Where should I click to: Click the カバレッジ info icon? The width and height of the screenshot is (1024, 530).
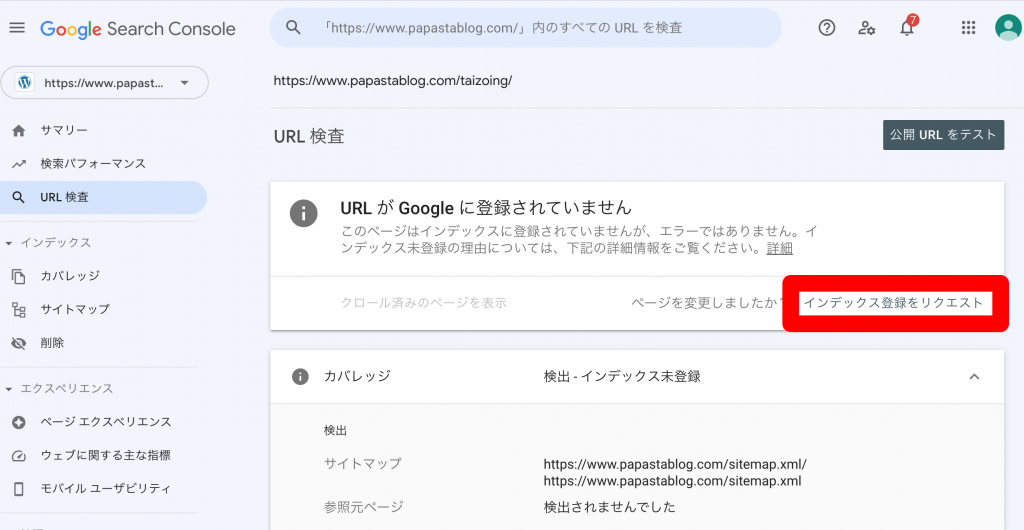[x=300, y=377]
